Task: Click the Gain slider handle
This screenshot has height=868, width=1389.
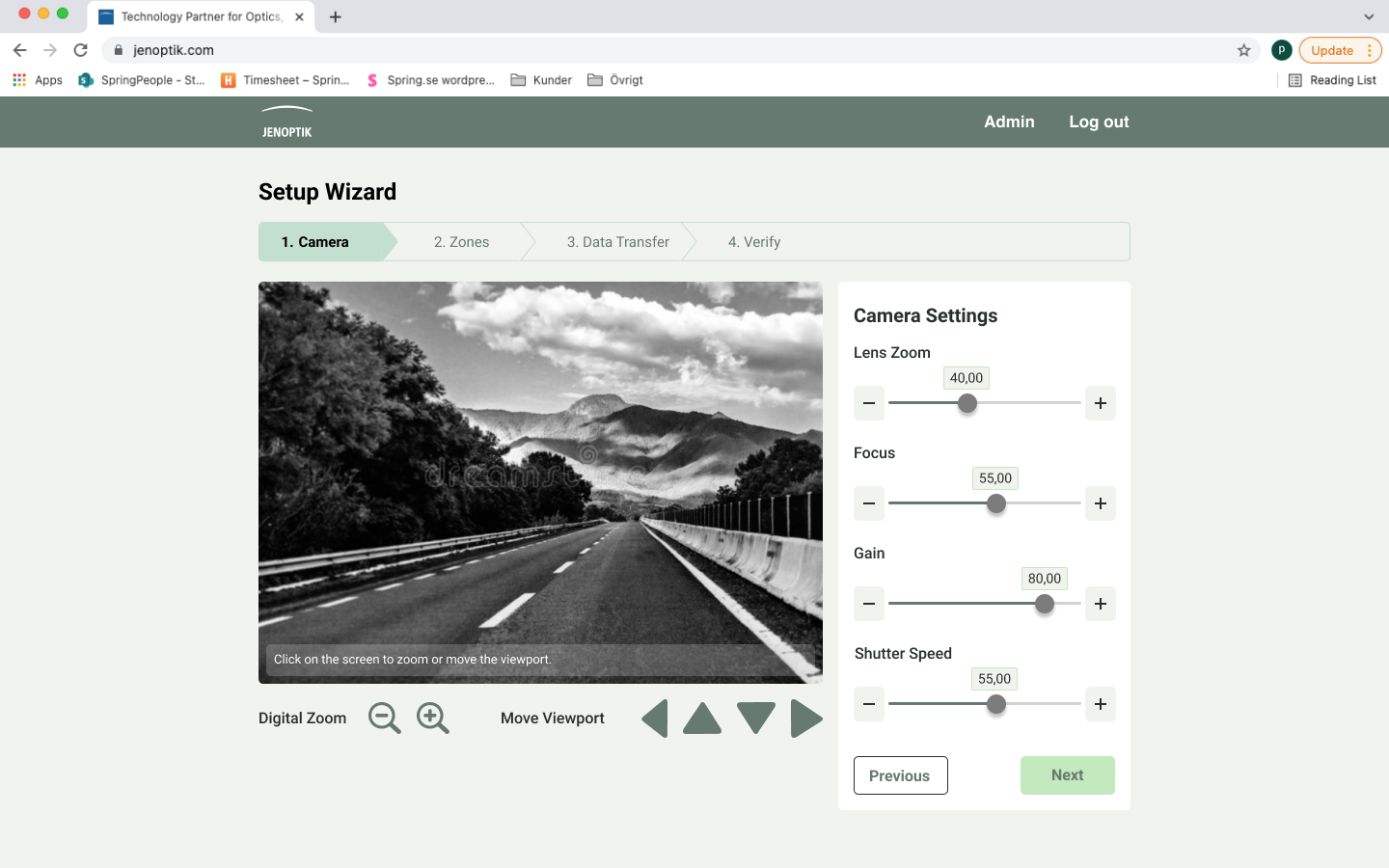Action: coord(1045,604)
